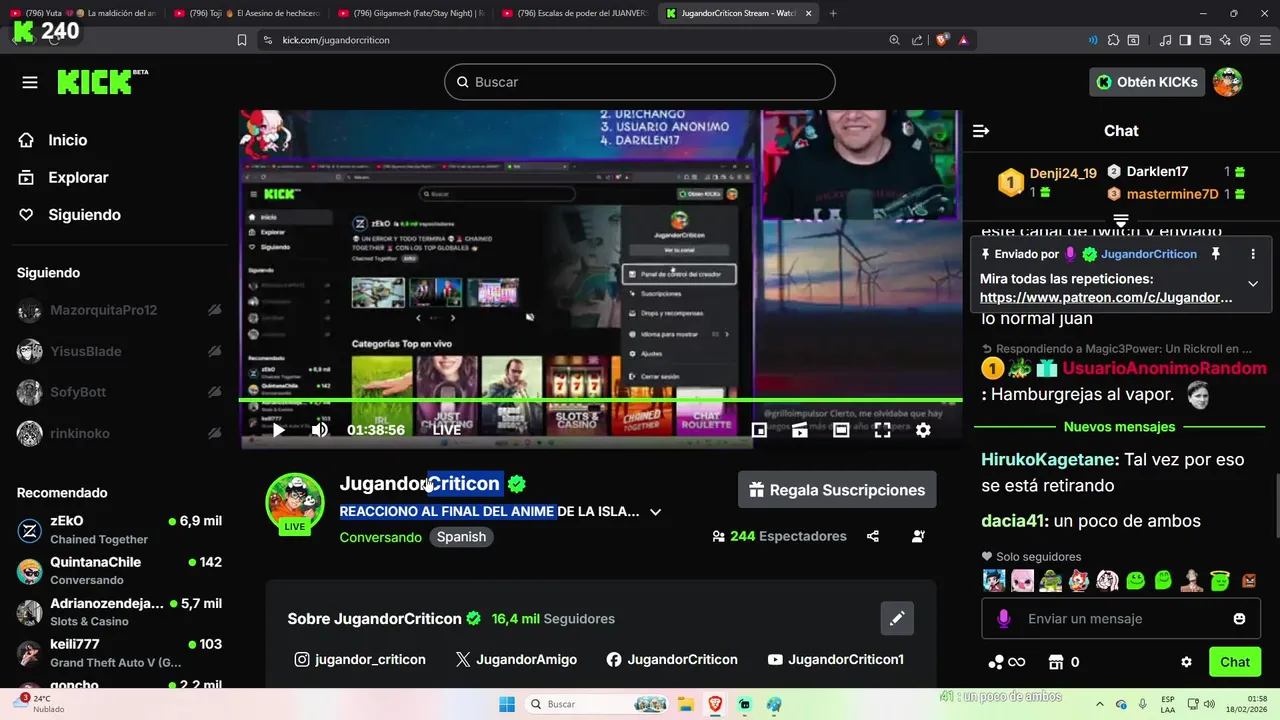Send message with green Chat button
Viewport: 1280px width, 720px height.
pyautogui.click(x=1235, y=662)
